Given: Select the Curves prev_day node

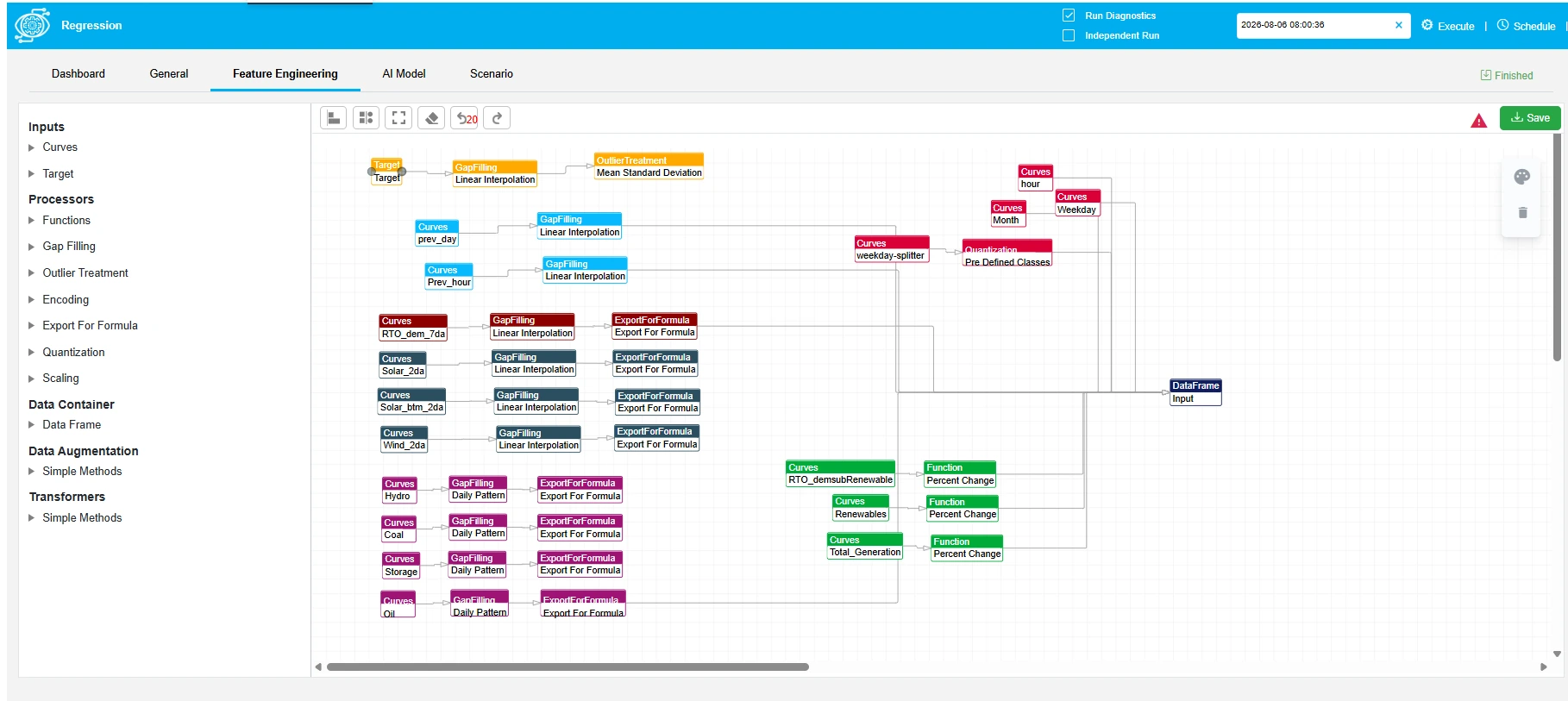Looking at the screenshot, I should tap(436, 233).
